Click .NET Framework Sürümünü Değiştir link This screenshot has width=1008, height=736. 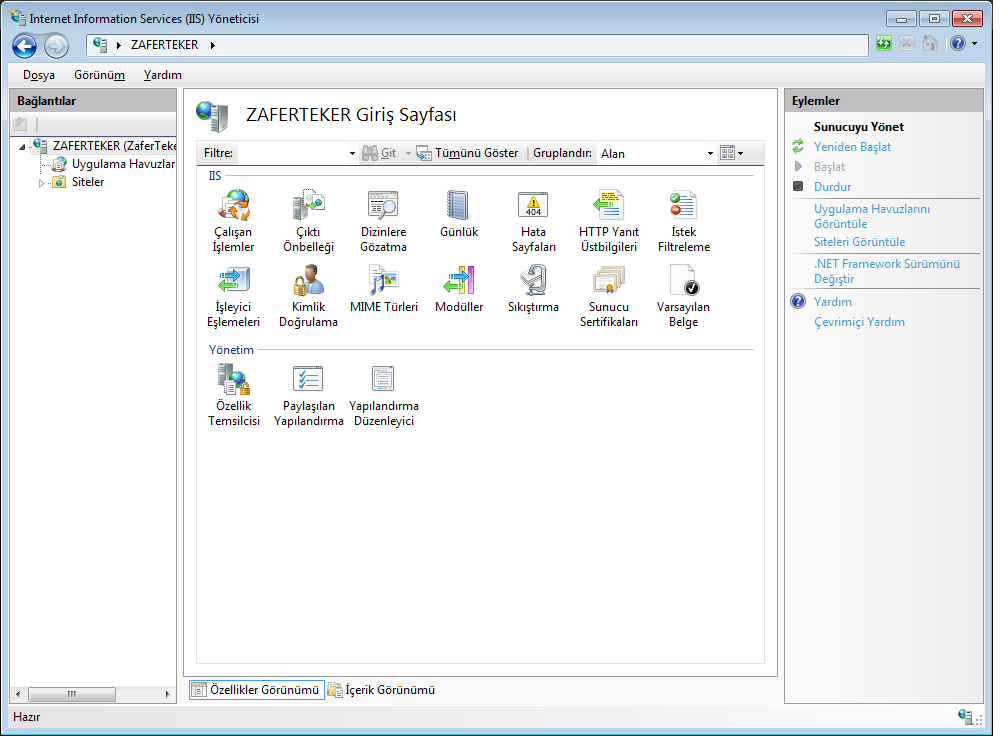[x=886, y=271]
